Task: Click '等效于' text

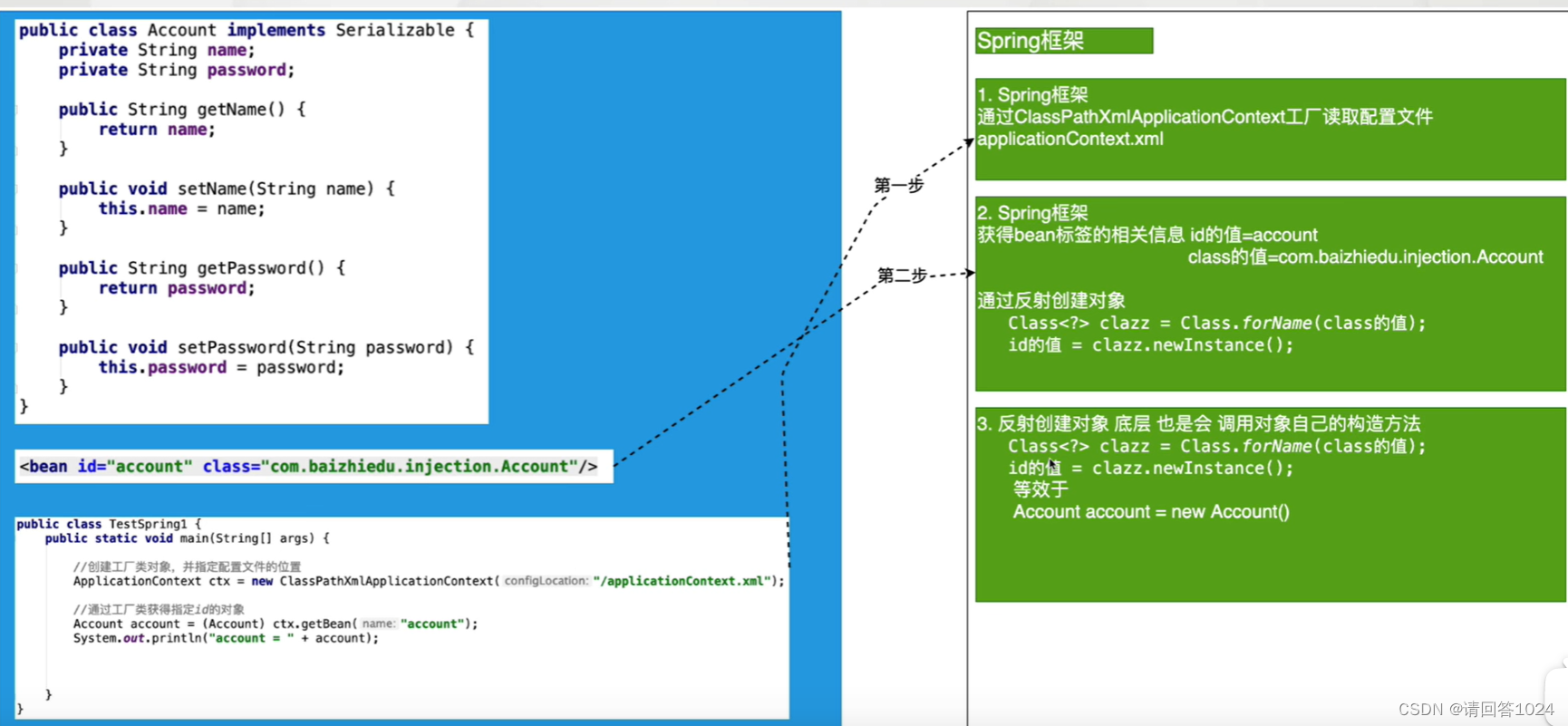Action: pyautogui.click(x=1040, y=489)
